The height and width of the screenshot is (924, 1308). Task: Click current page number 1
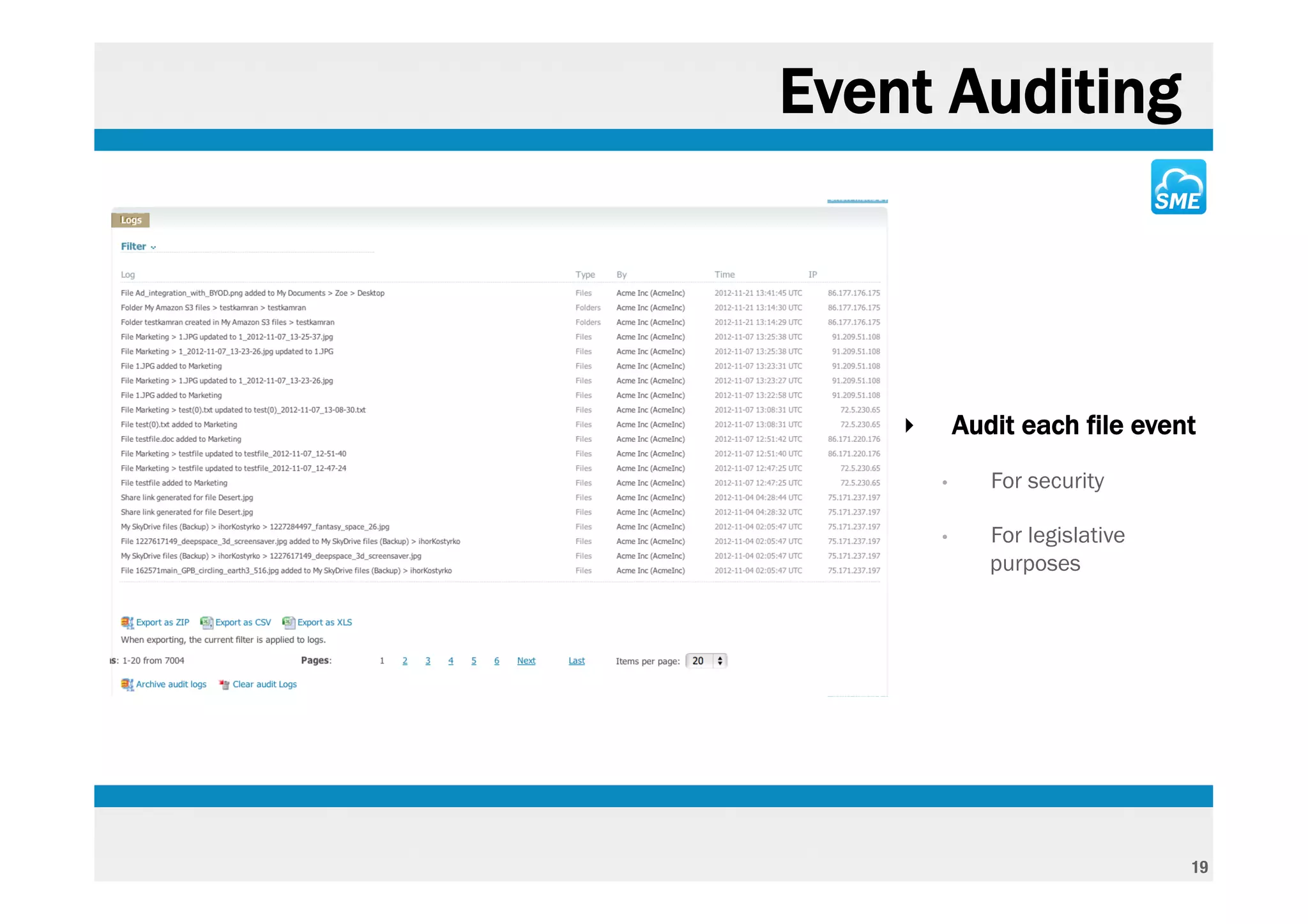(x=382, y=661)
